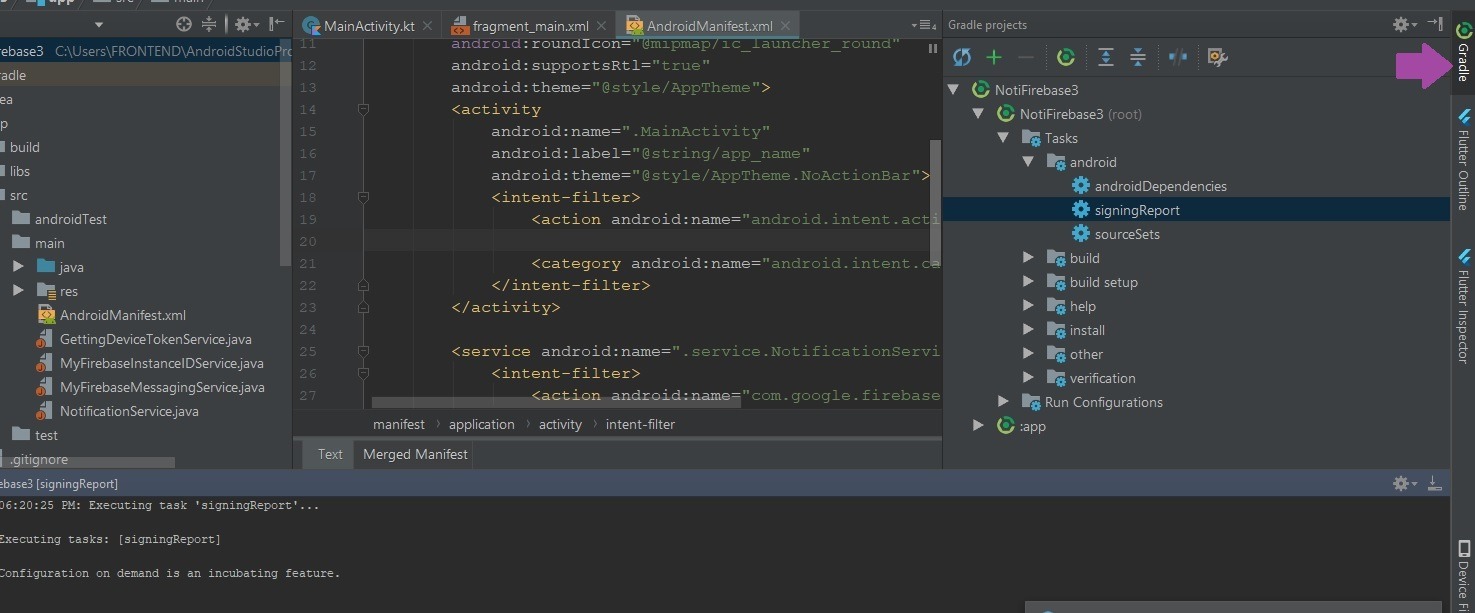Close the MainActivity.kt tab

pos(428,26)
